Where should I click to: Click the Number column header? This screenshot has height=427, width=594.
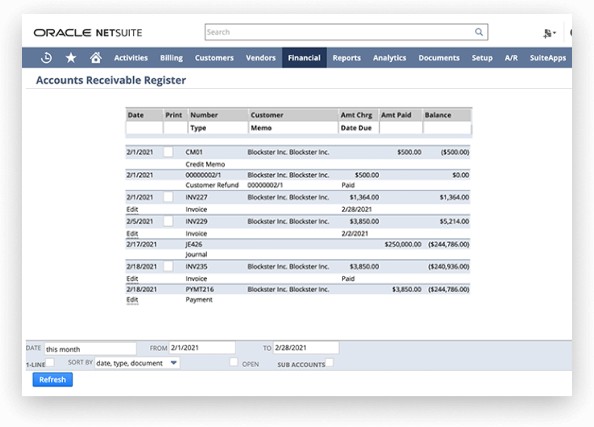pyautogui.click(x=204, y=115)
